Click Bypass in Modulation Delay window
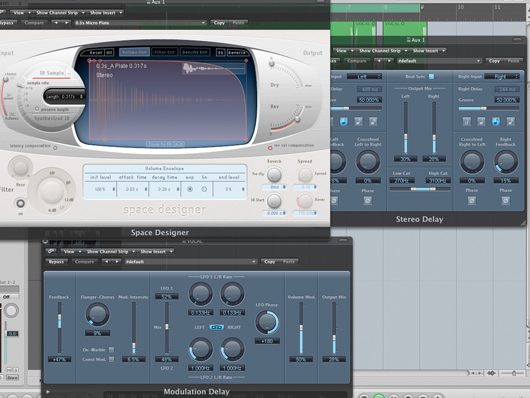The height and width of the screenshot is (398, 530). pos(56,261)
